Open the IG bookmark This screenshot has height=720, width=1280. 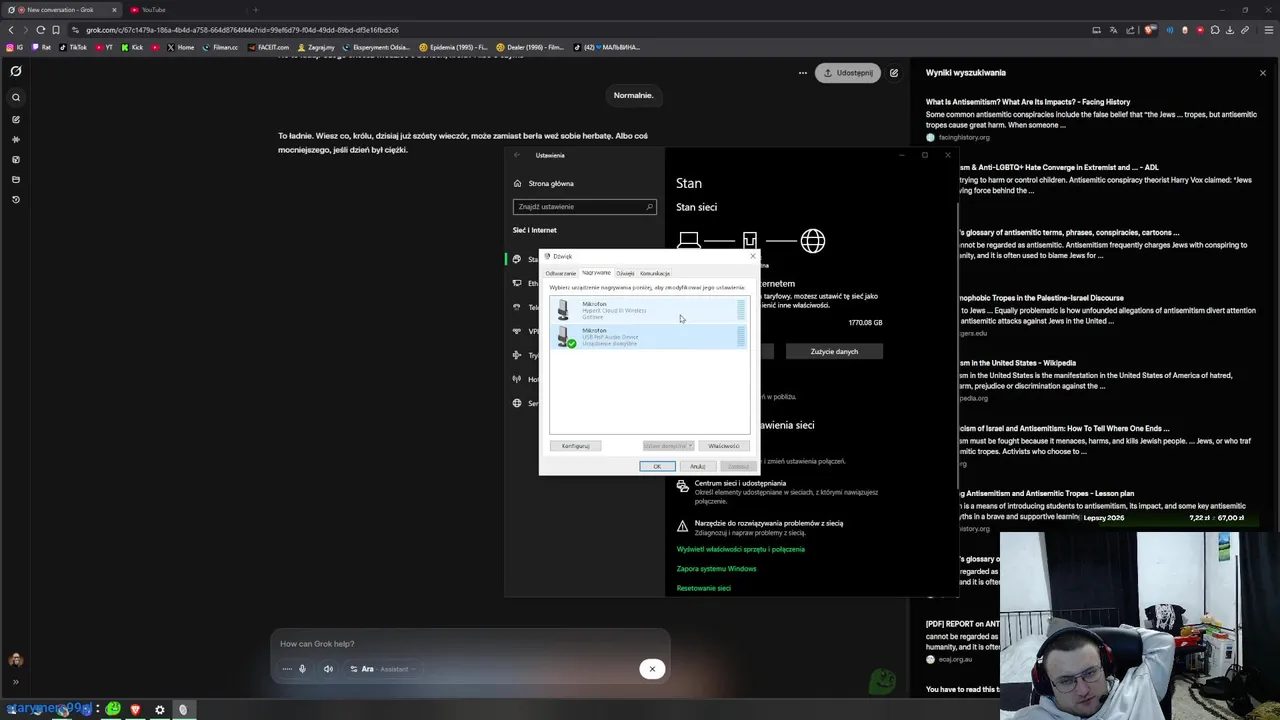[14, 47]
